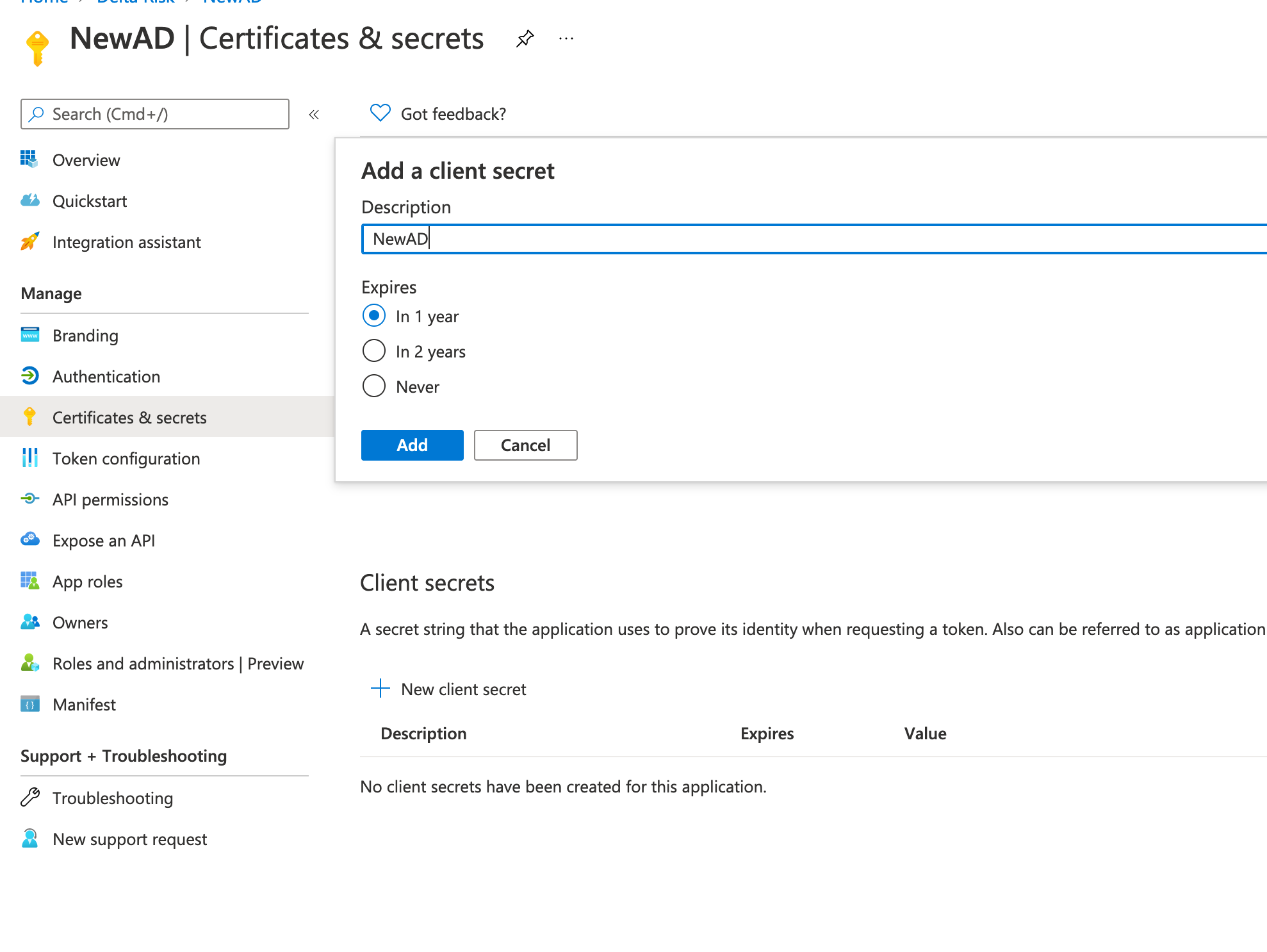
Task: Select the In 1 year radio button
Action: point(374,316)
